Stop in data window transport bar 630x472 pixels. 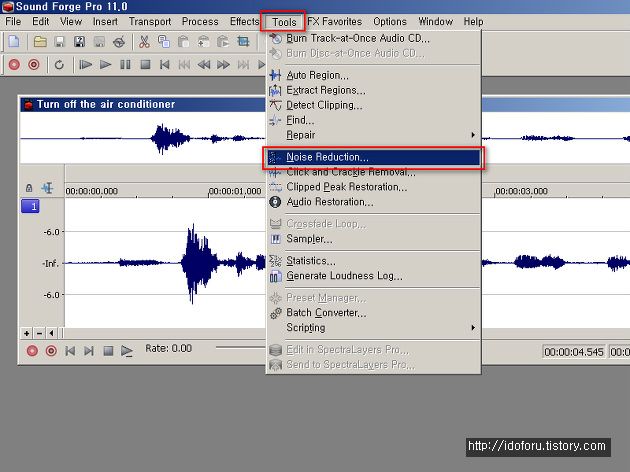[108, 351]
